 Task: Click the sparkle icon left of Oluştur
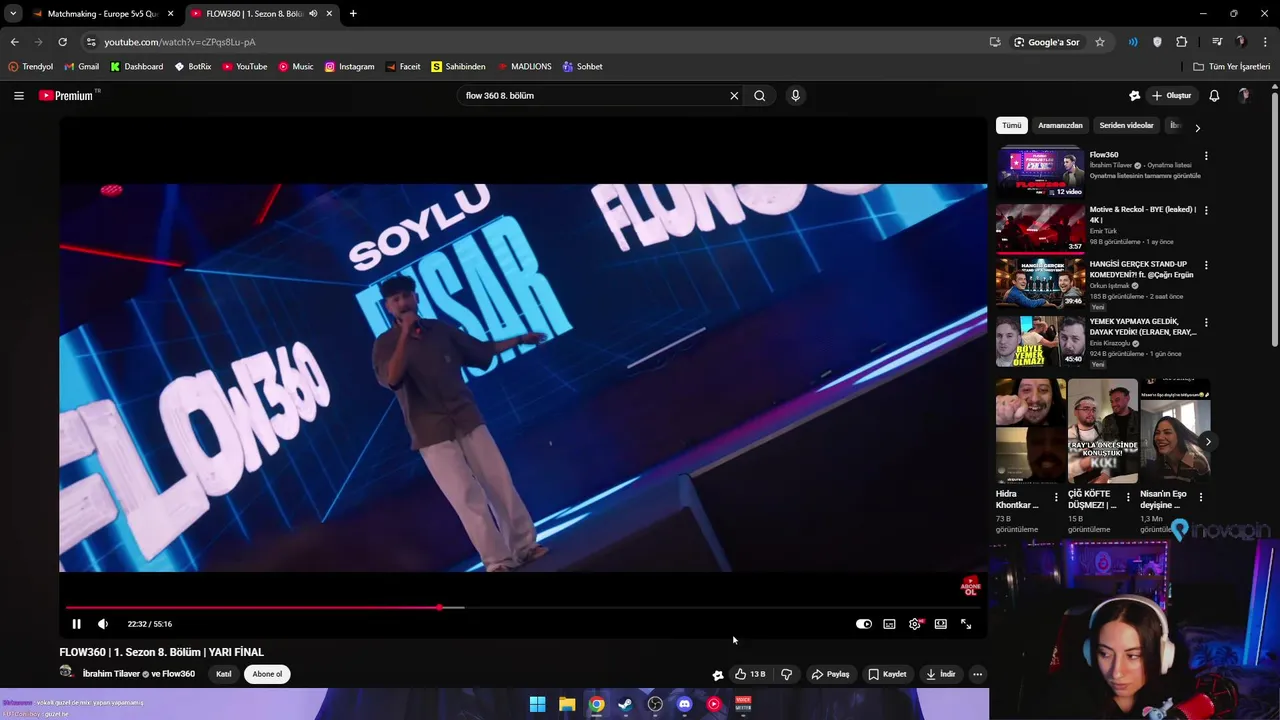pyautogui.click(x=1134, y=96)
